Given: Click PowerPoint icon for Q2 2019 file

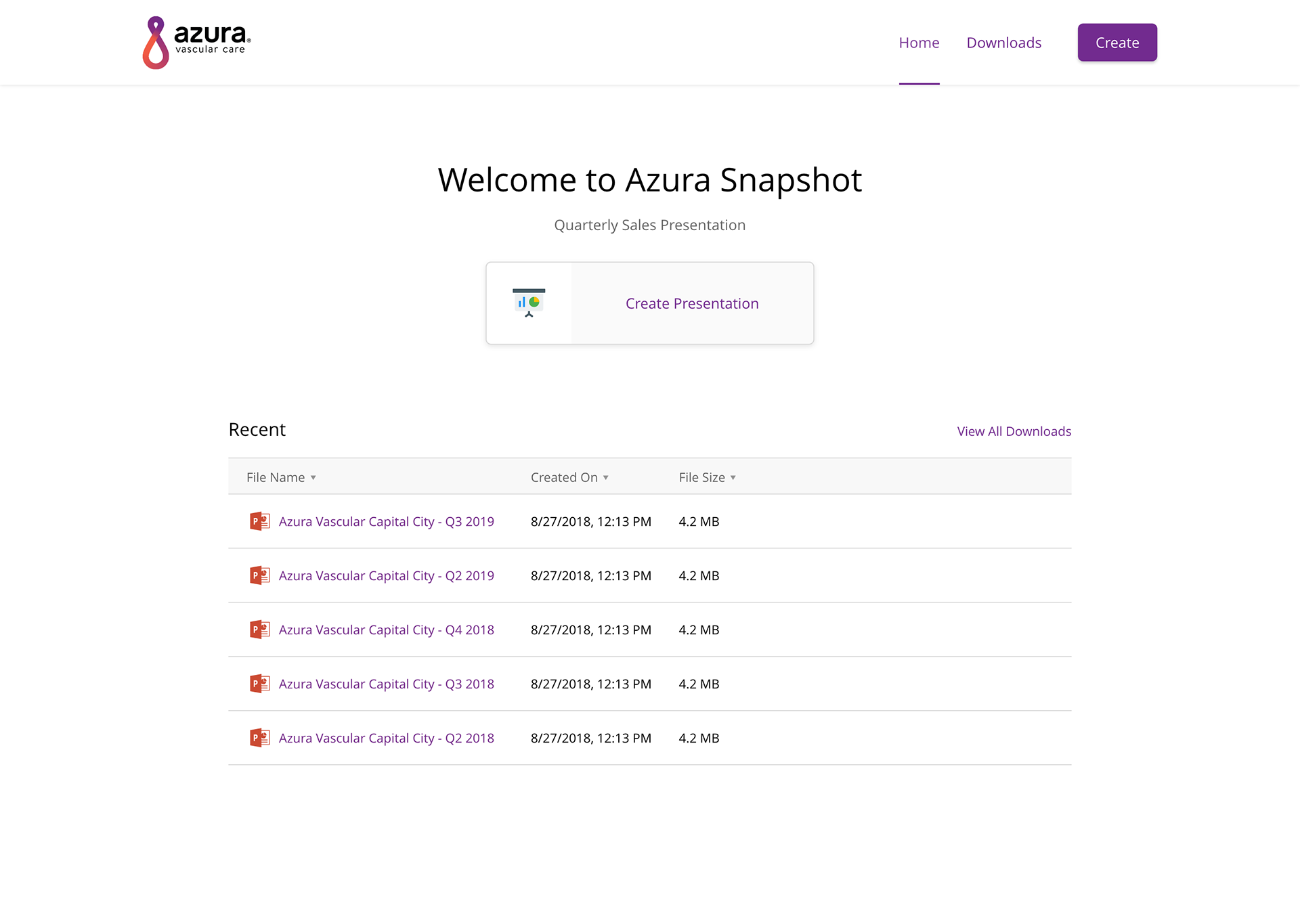Looking at the screenshot, I should pos(260,575).
